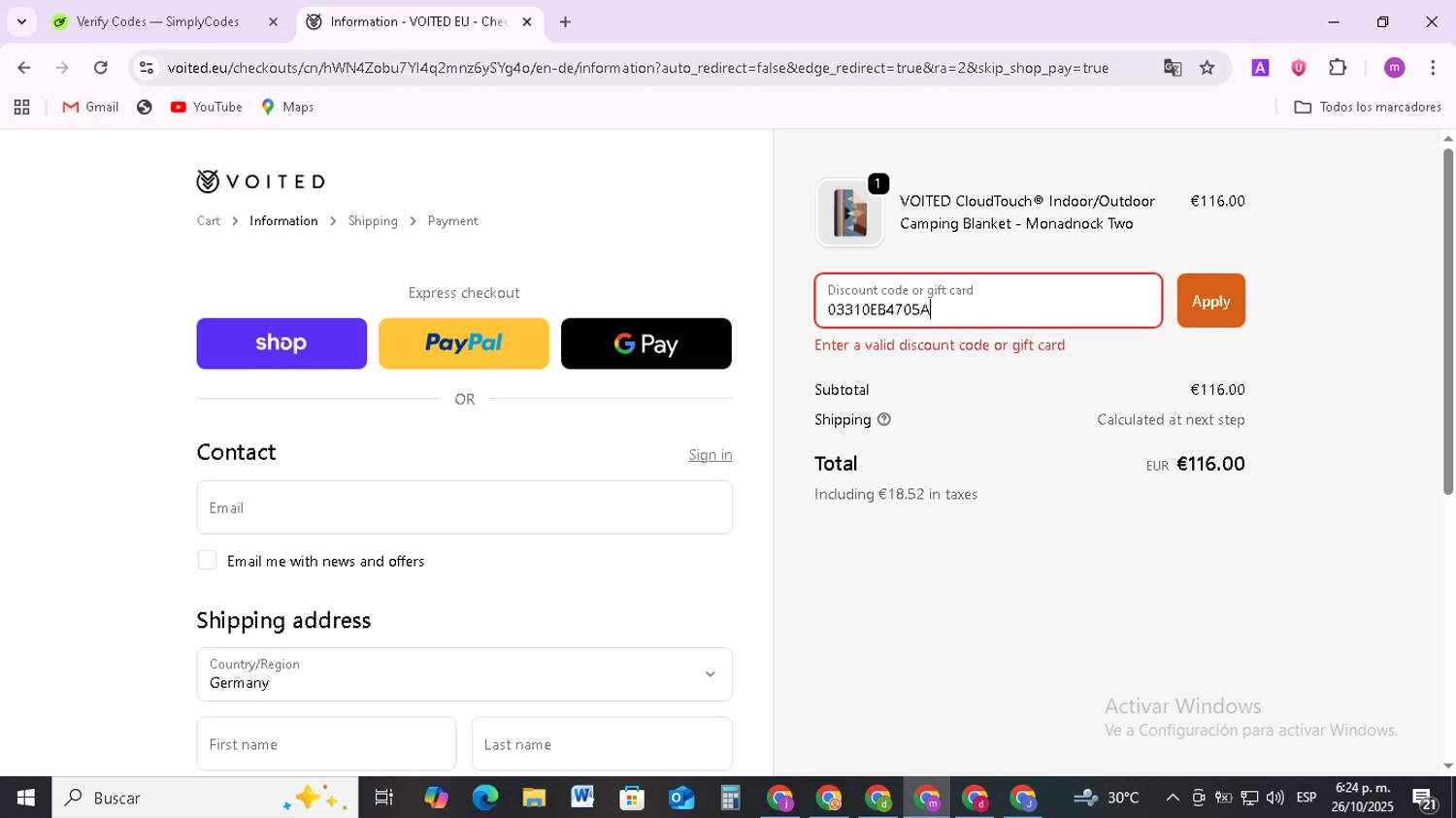Open the taskbar clock and date
Viewport: 1456px width, 818px height.
tap(1364, 798)
